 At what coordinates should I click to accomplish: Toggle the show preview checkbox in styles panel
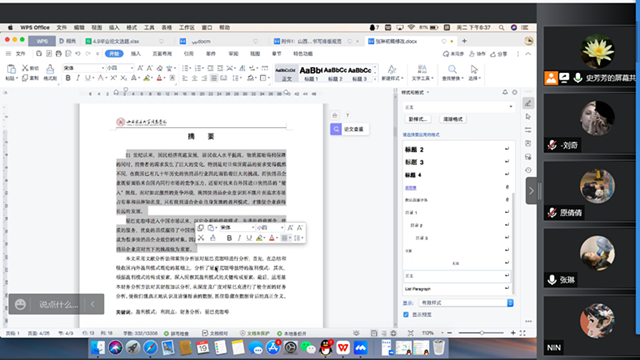406,315
